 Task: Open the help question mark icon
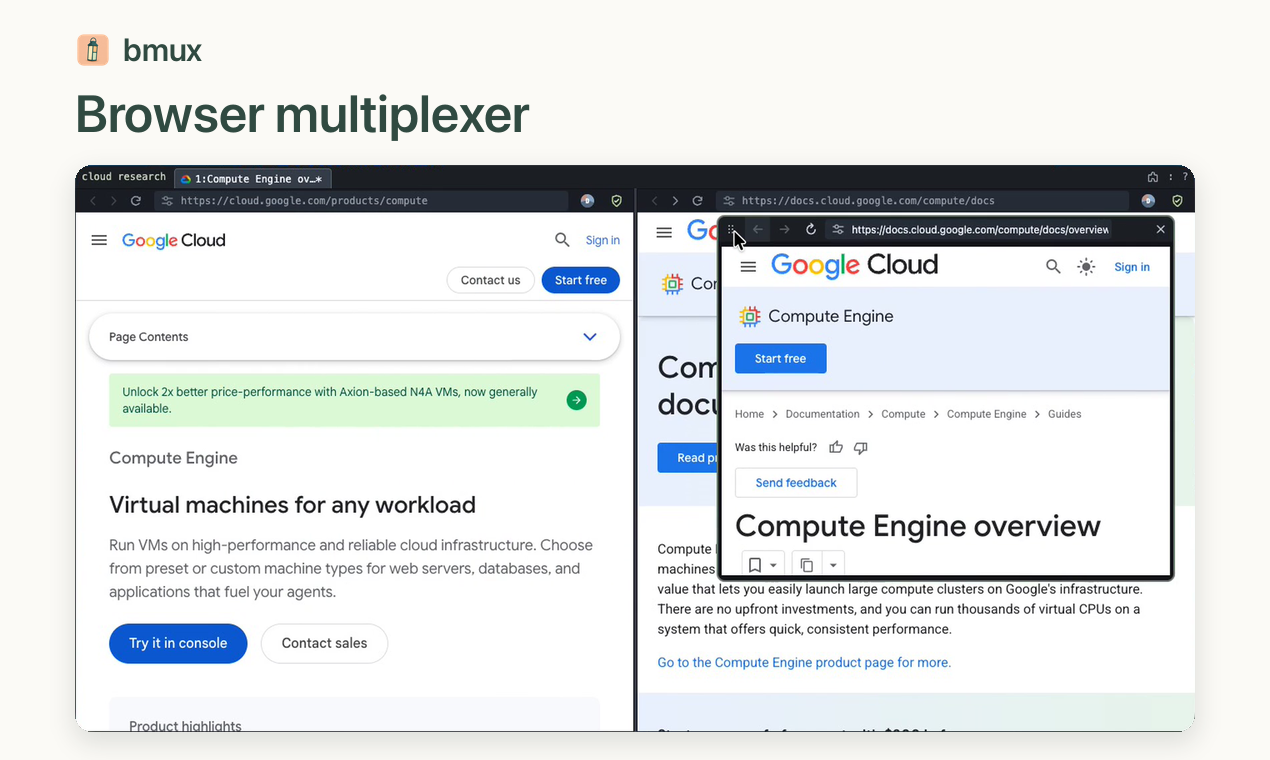[1185, 177]
